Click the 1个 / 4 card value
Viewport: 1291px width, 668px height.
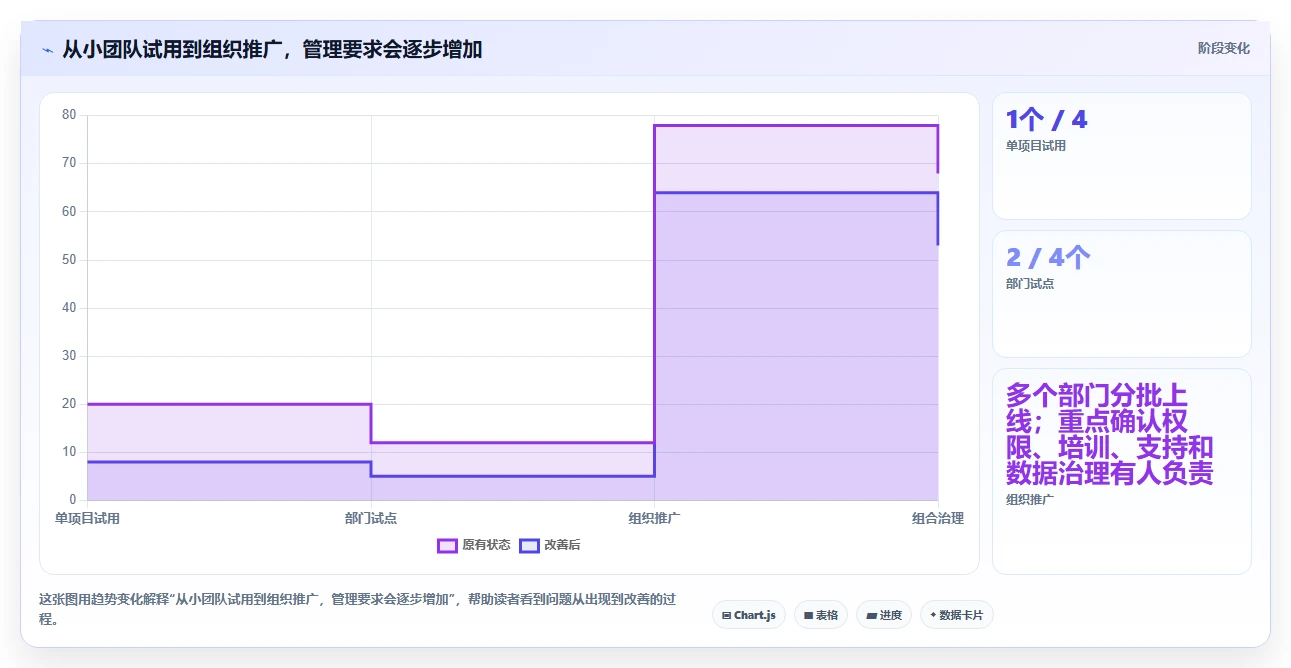pyautogui.click(x=1046, y=120)
